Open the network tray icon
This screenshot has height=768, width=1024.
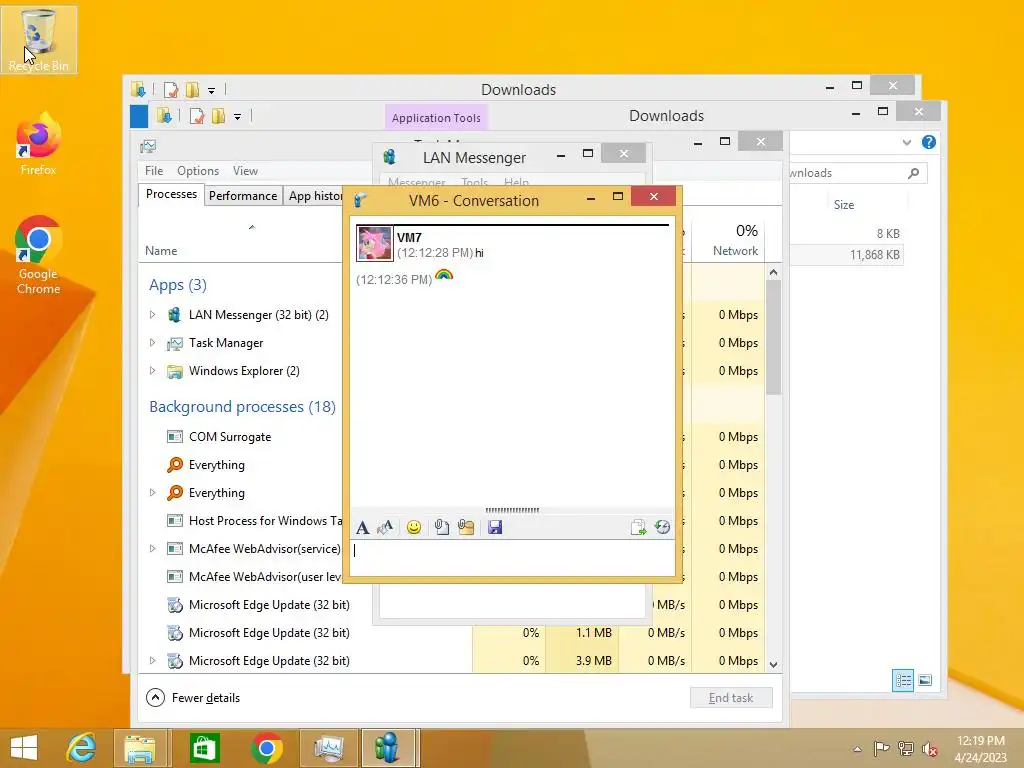(906, 748)
